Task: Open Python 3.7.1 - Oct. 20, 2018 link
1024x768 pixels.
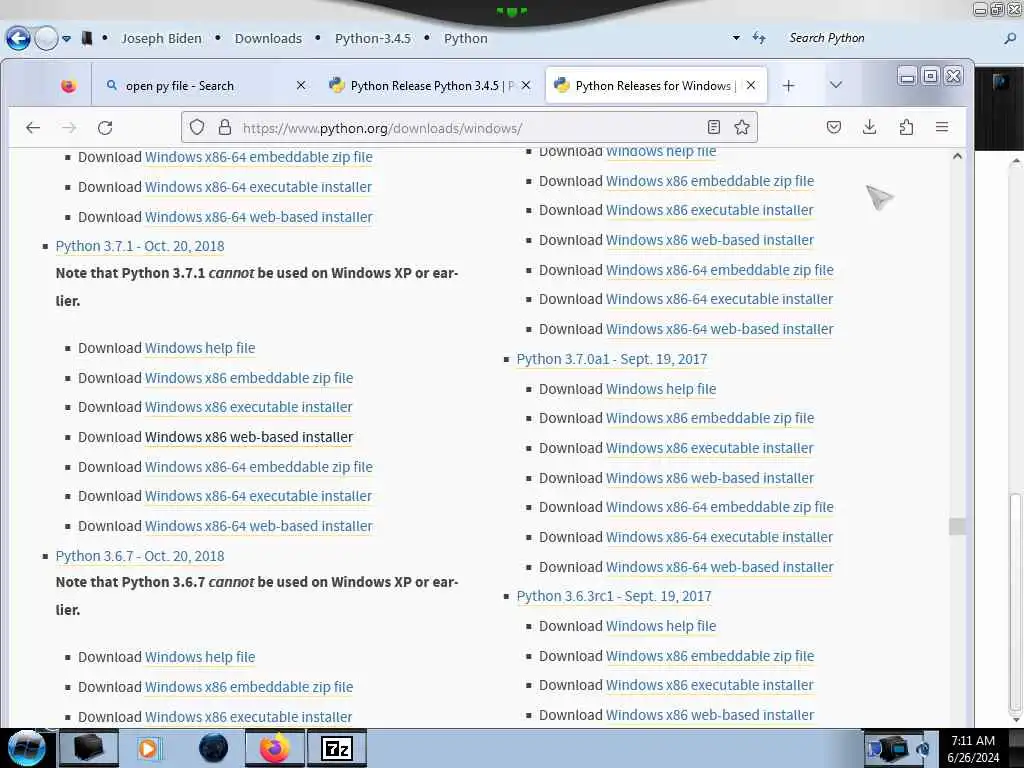Action: tap(140, 246)
